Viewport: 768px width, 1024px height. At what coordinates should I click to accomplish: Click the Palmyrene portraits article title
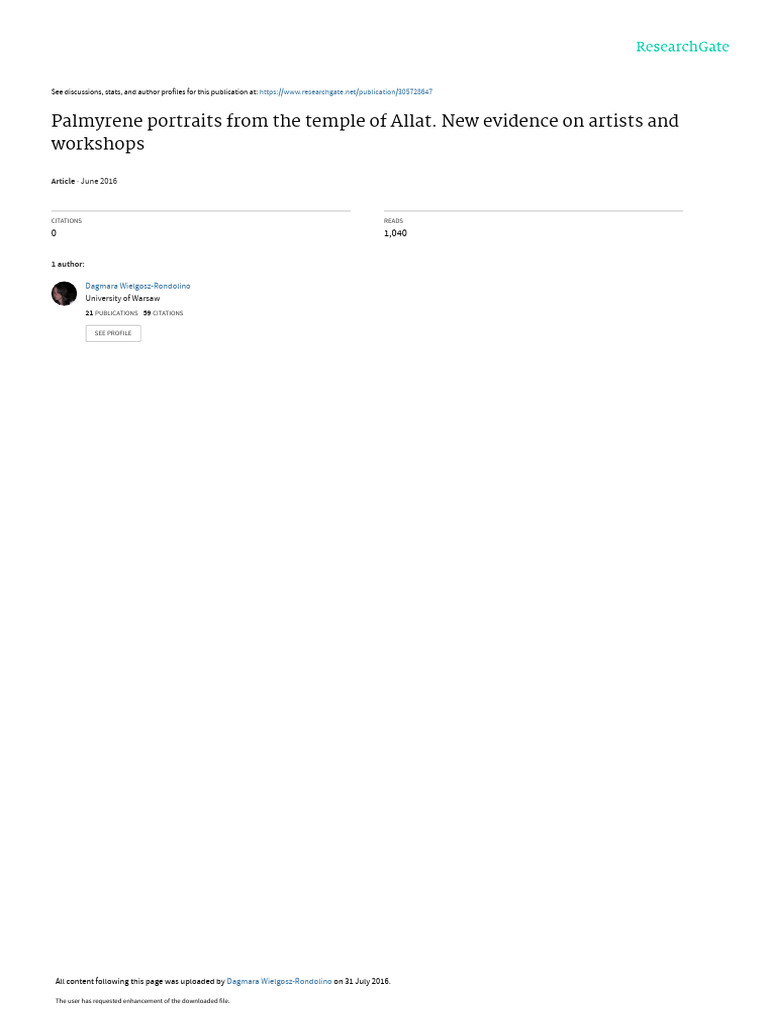pos(365,132)
